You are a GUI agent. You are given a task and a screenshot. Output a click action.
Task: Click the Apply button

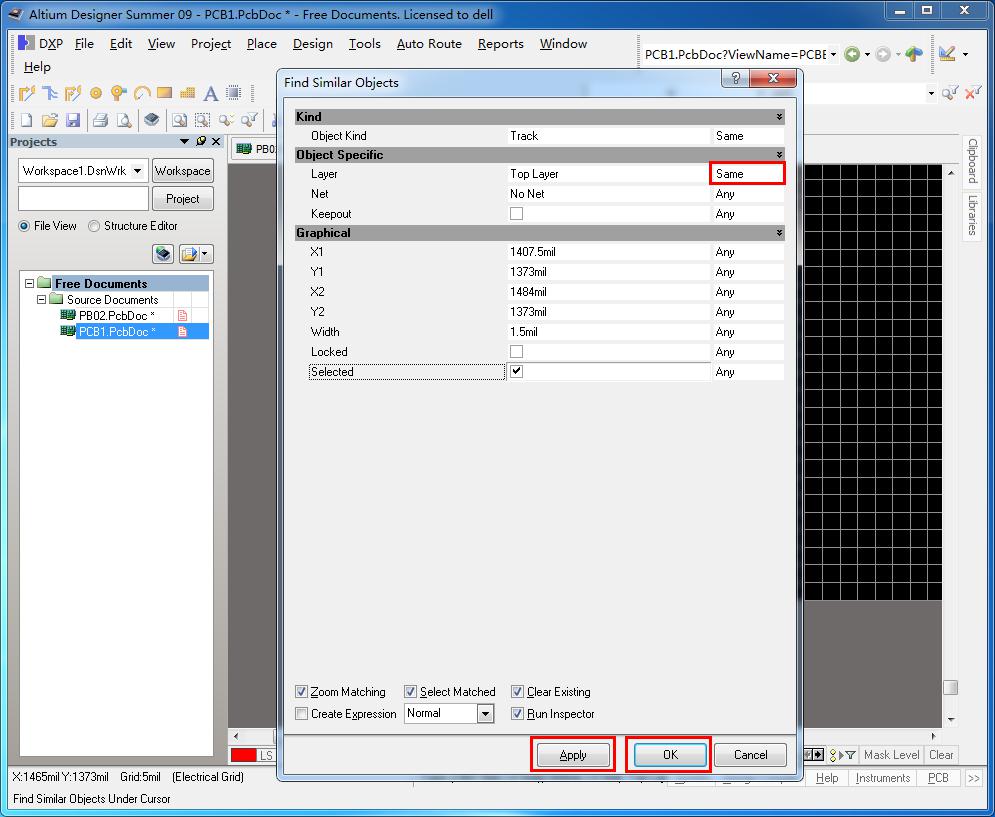(572, 755)
